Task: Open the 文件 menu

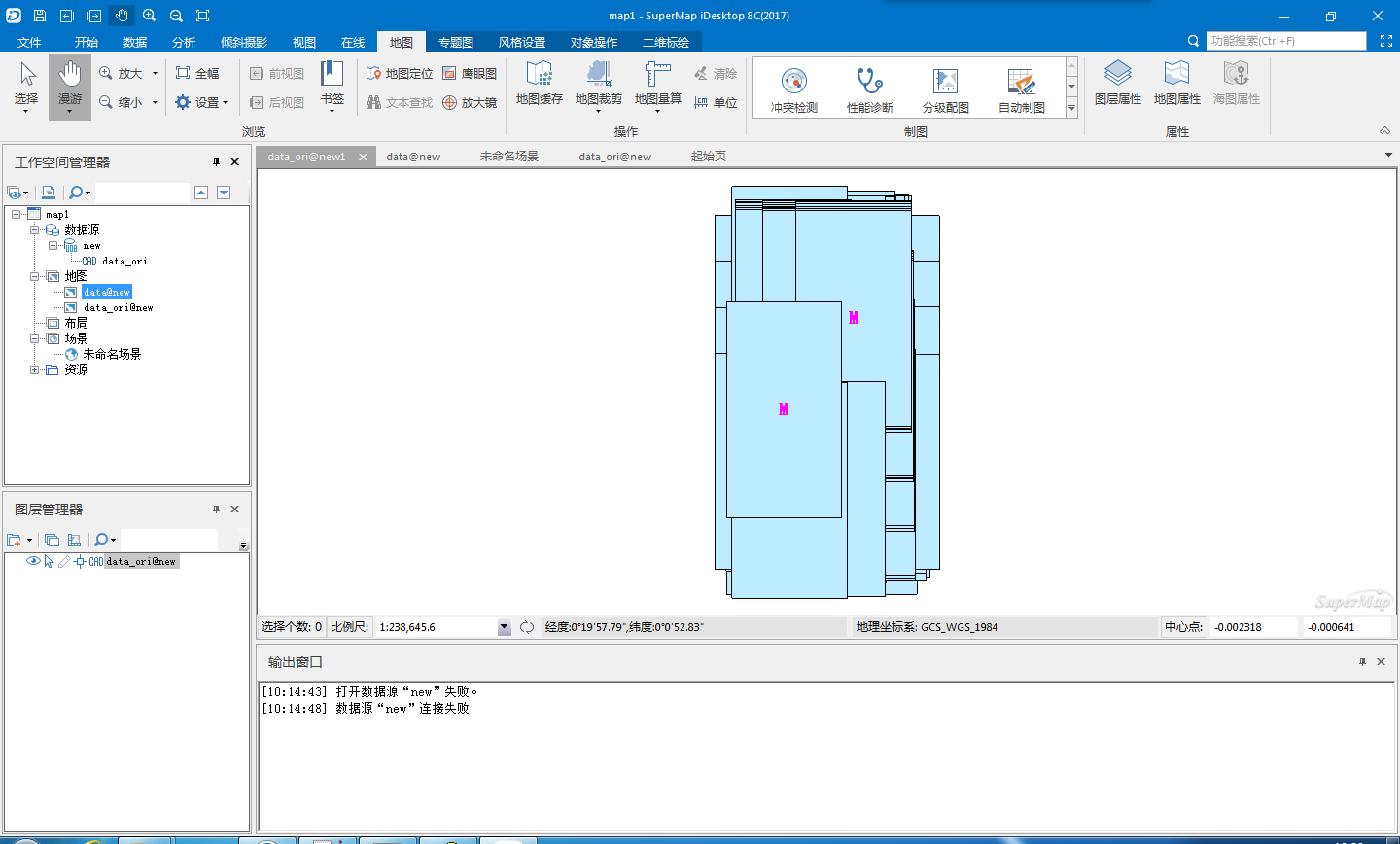Action: tap(29, 42)
